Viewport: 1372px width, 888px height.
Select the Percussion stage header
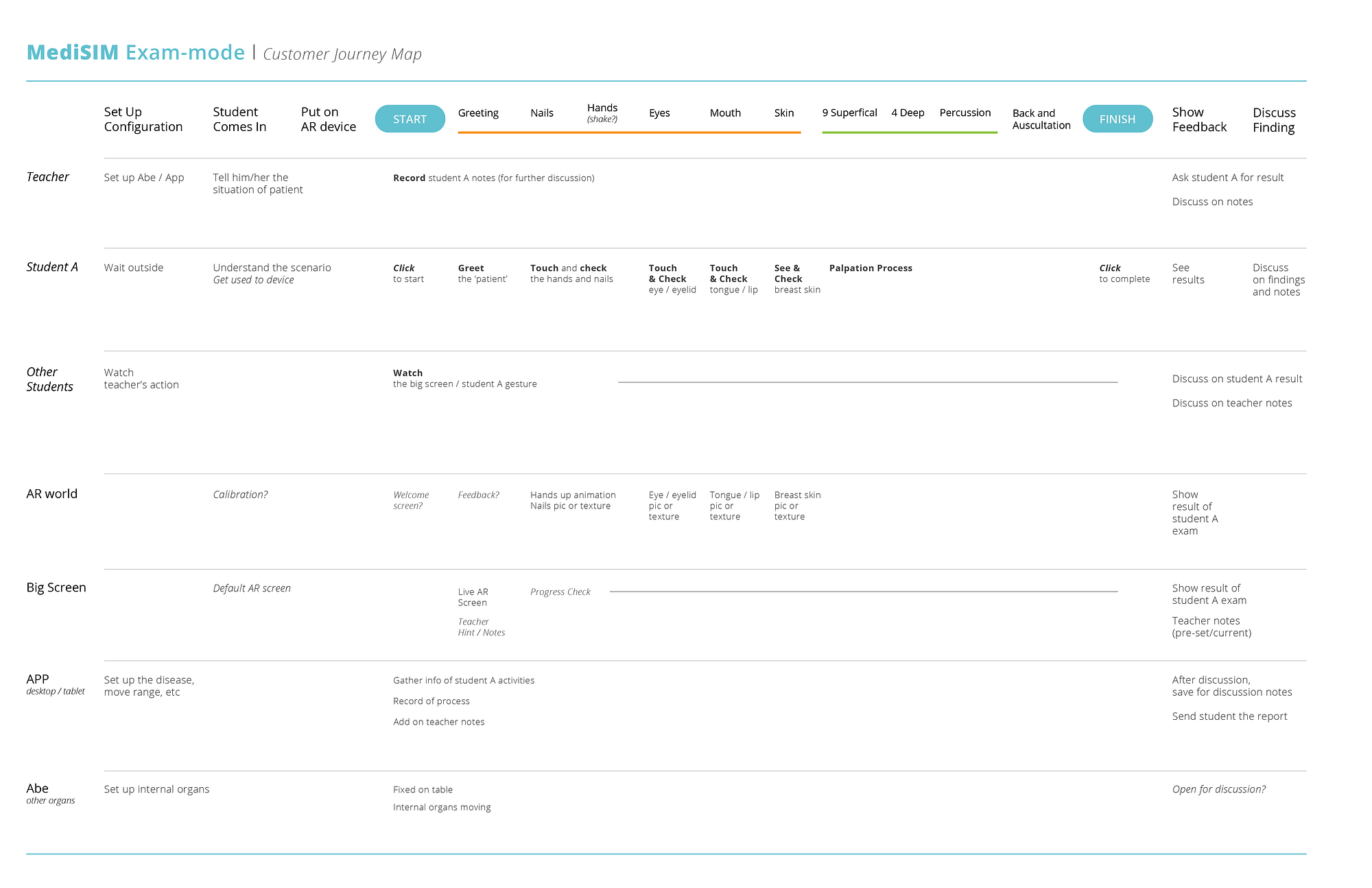965,113
